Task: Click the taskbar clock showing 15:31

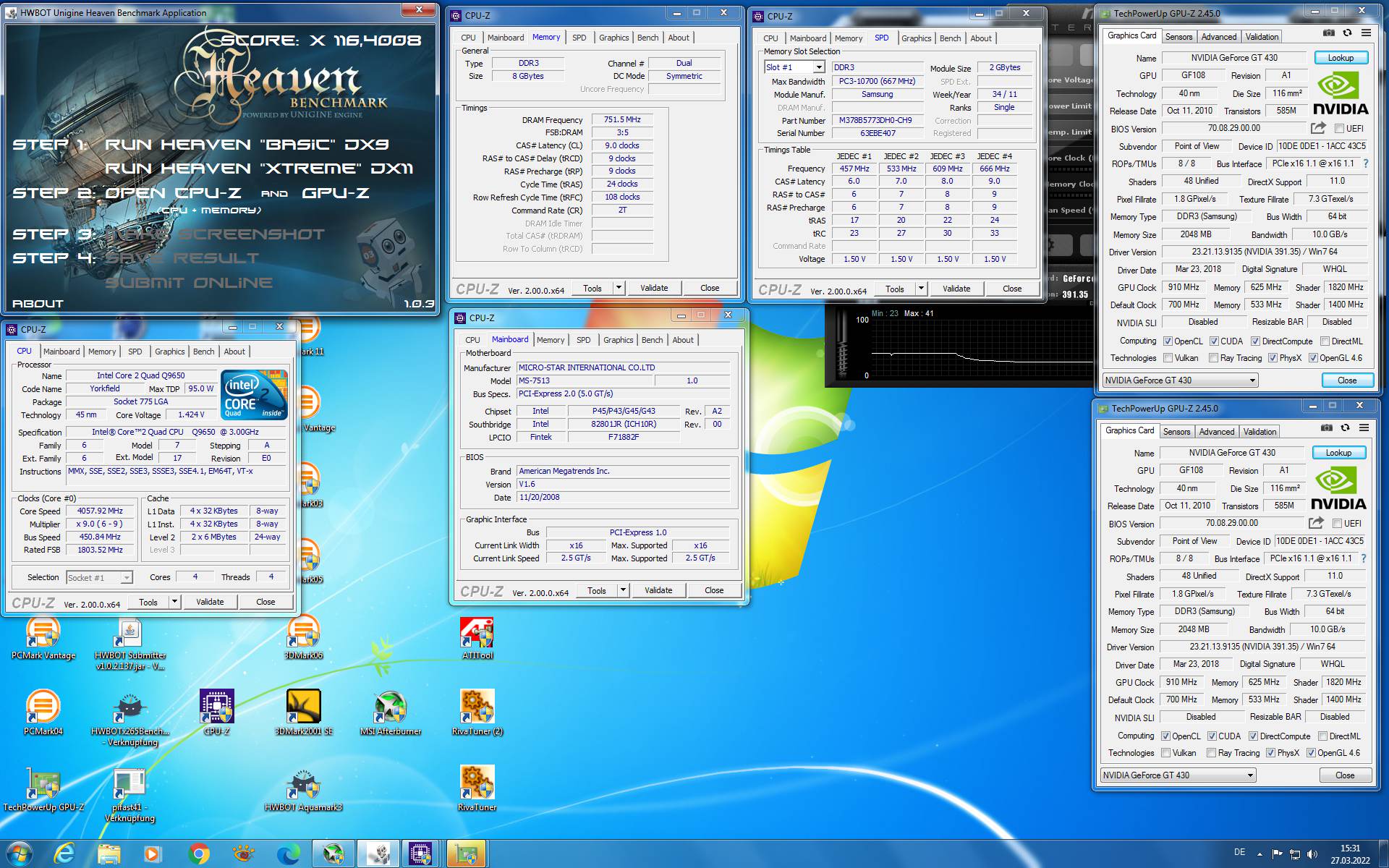Action: [1350, 854]
